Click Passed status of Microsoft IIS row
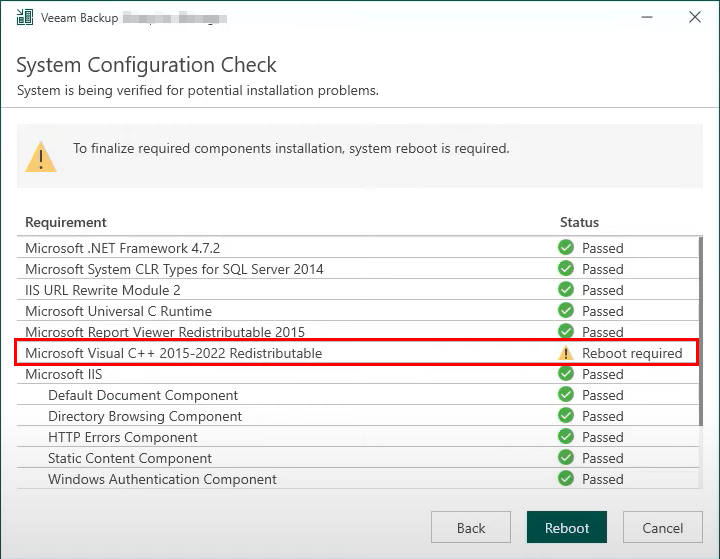This screenshot has width=720, height=559. tap(602, 374)
